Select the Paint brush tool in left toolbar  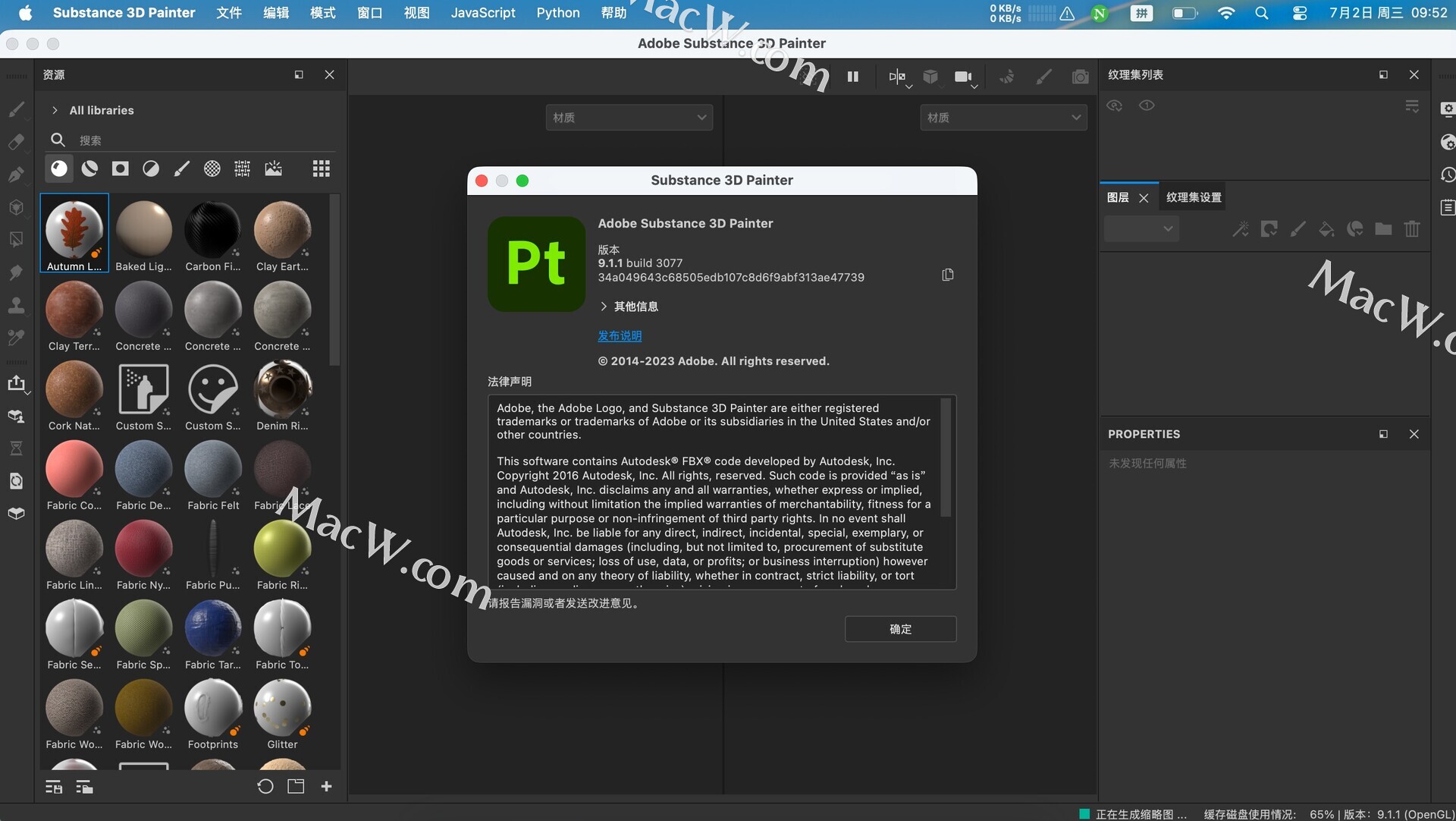point(16,109)
